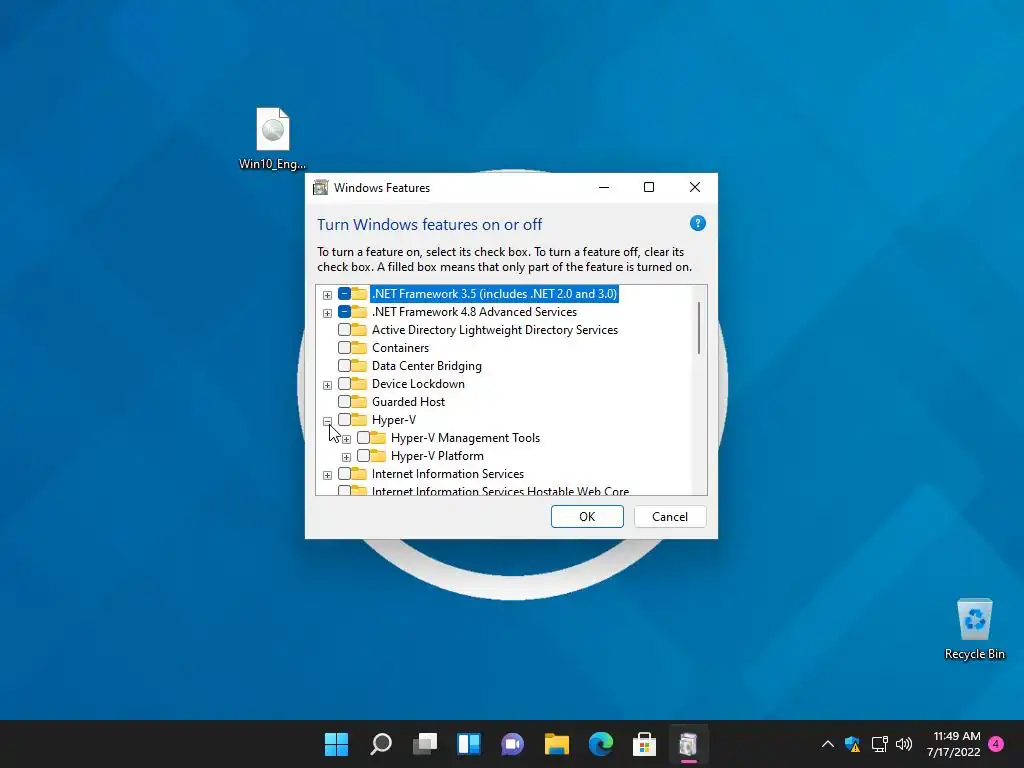1024x768 pixels.
Task: Click the Hyper-V folder icon
Action: click(x=359, y=419)
